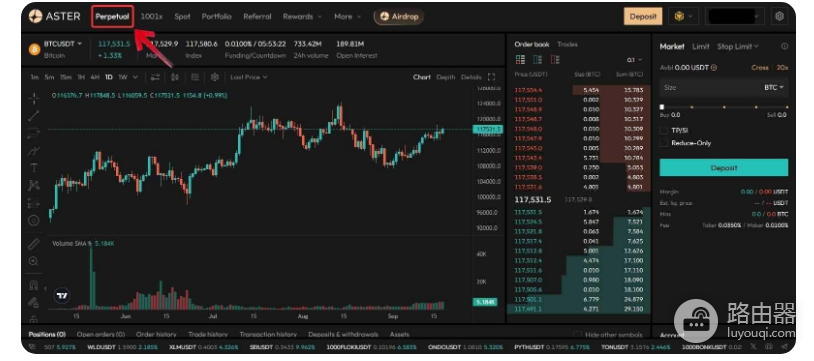Expand the Last Price dropdown

coord(249,77)
